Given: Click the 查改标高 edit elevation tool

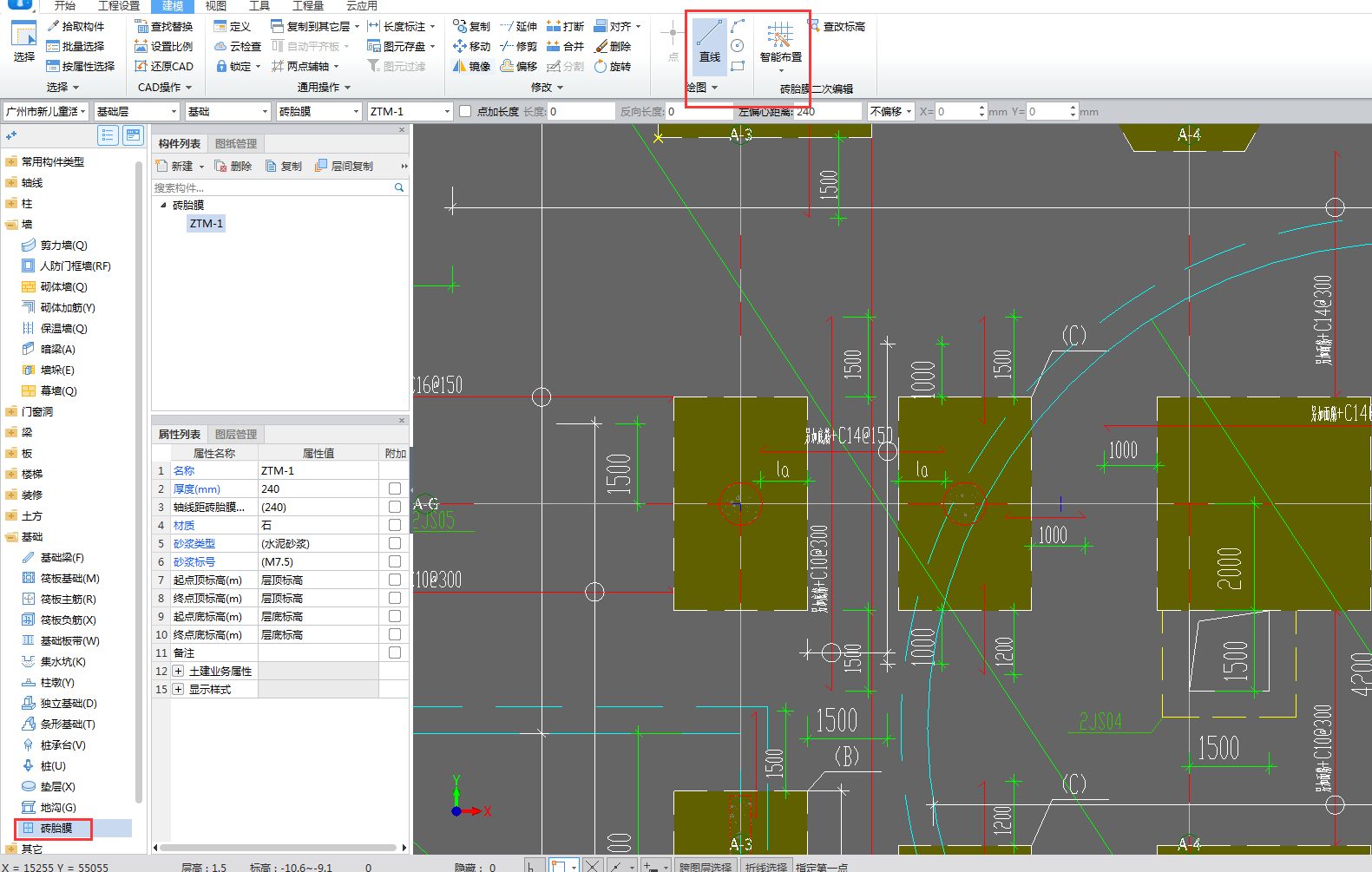Looking at the screenshot, I should 837,26.
